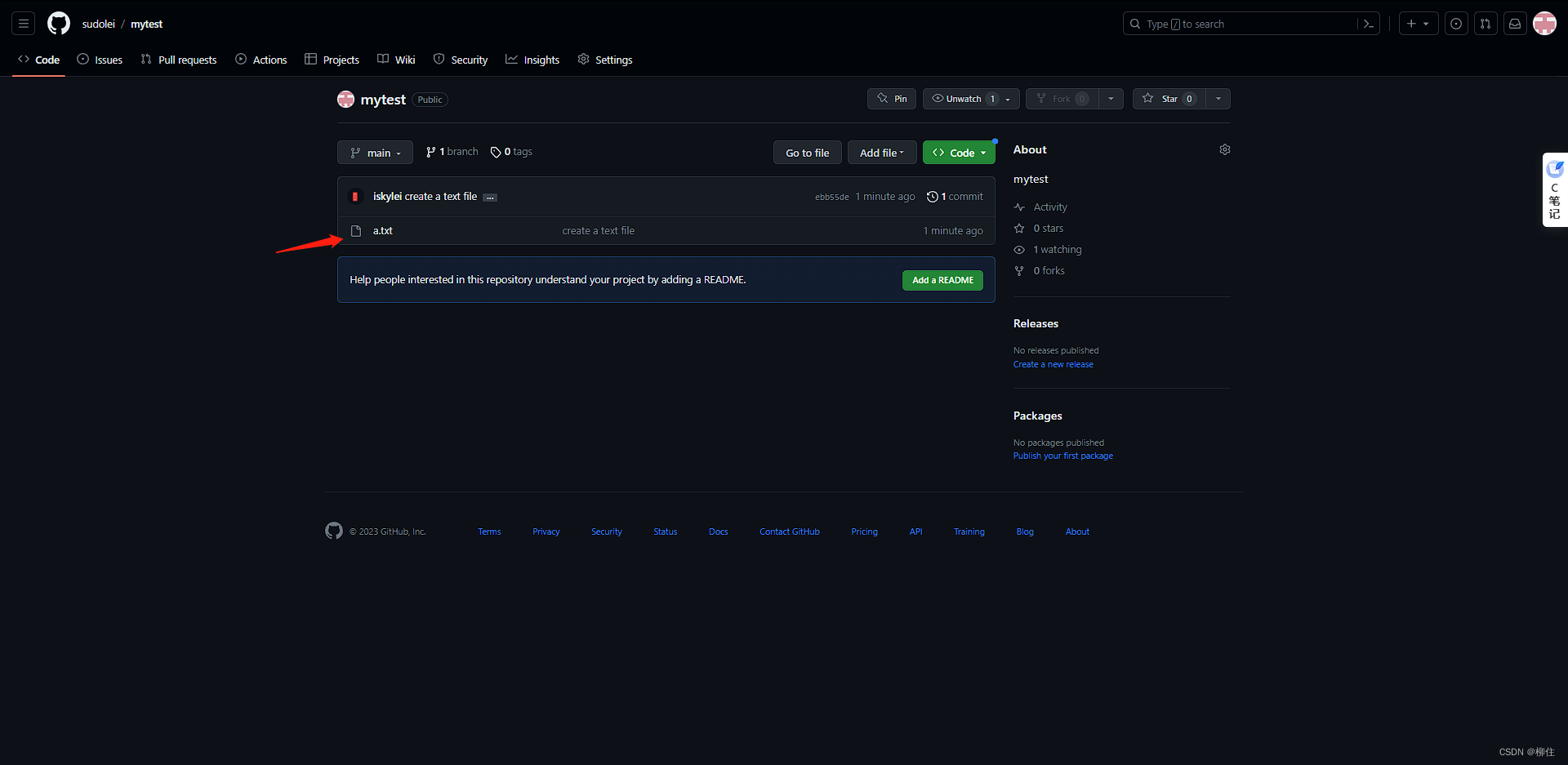
Task: Expand the fork options dropdown arrow
Action: (x=1111, y=99)
